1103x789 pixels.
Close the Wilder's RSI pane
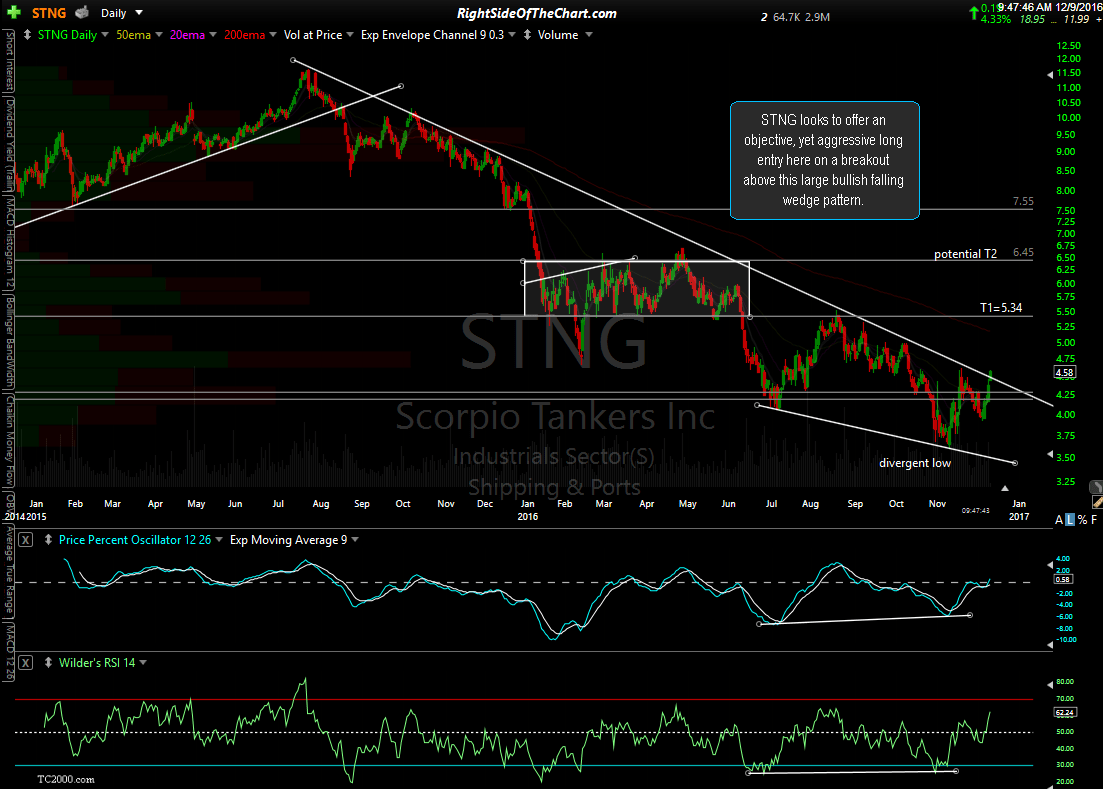click(25, 663)
